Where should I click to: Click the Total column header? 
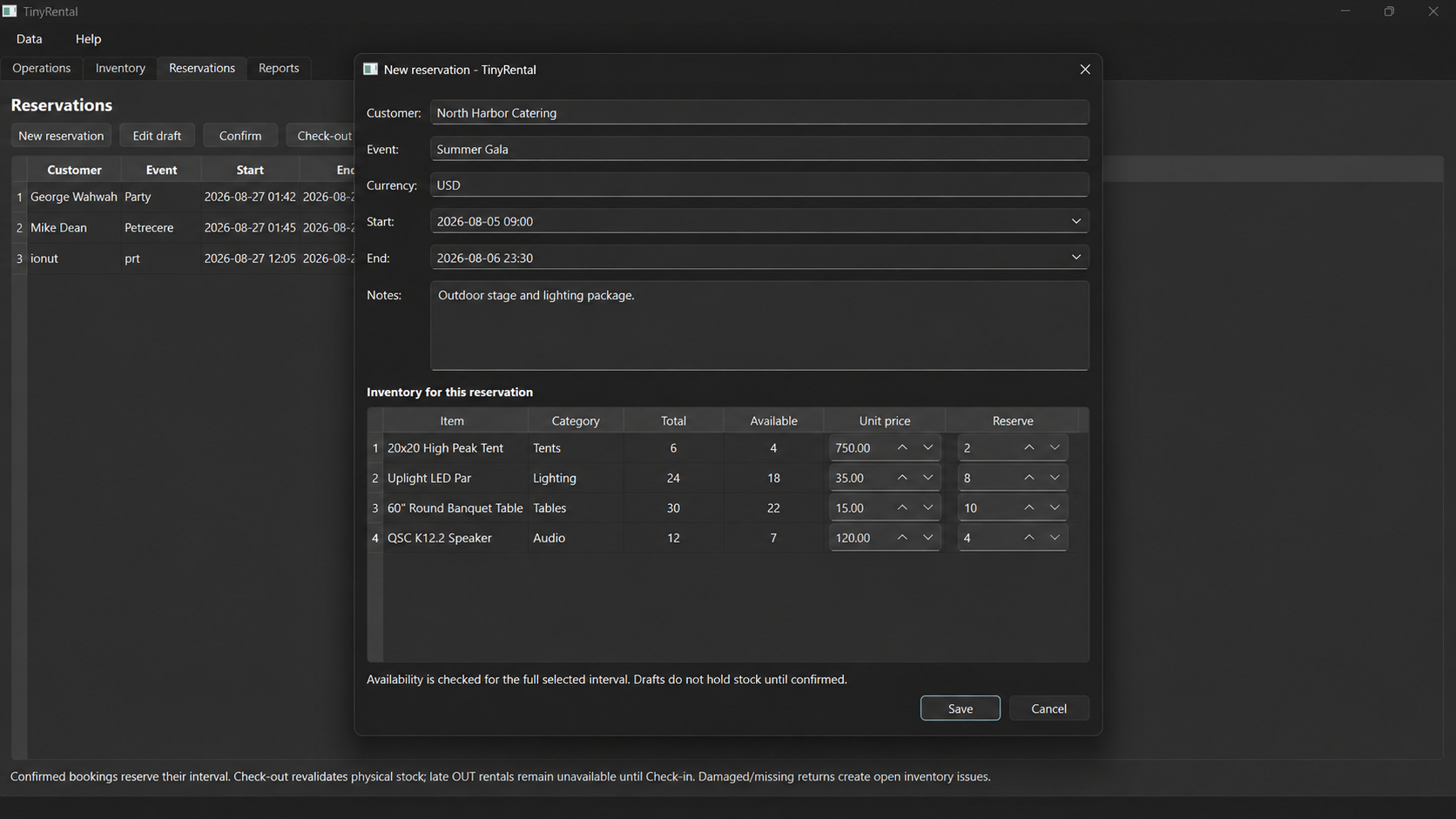pyautogui.click(x=673, y=420)
